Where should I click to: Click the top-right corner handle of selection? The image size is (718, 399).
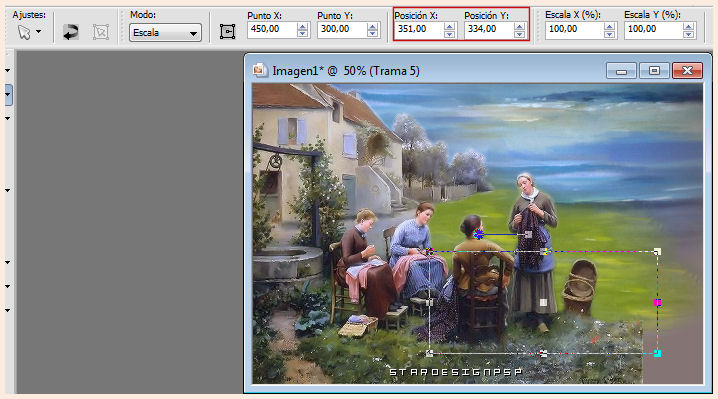coord(657,251)
